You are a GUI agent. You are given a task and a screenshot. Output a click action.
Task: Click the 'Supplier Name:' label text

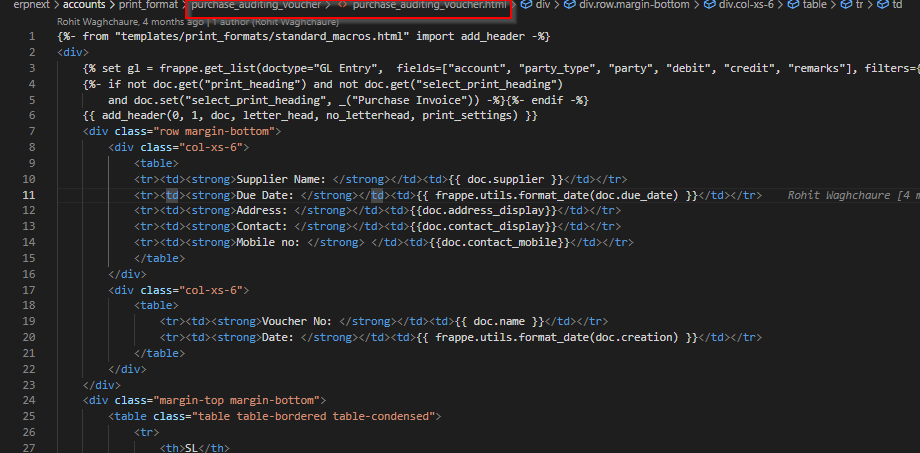281,179
